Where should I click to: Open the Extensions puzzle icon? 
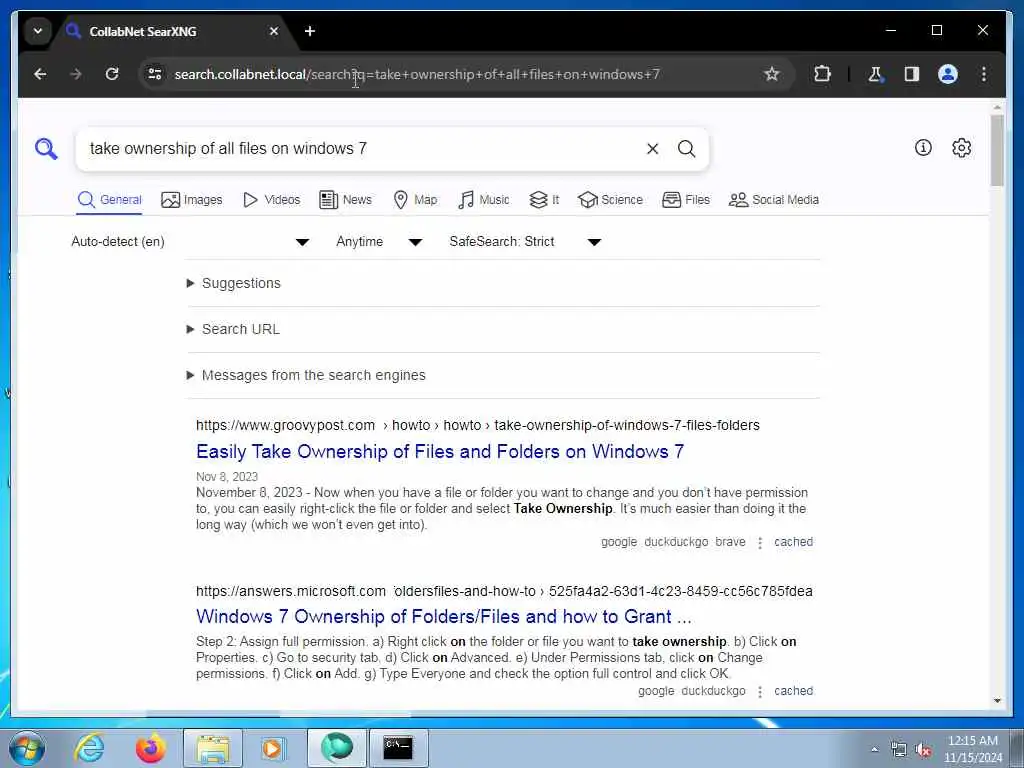pos(822,74)
